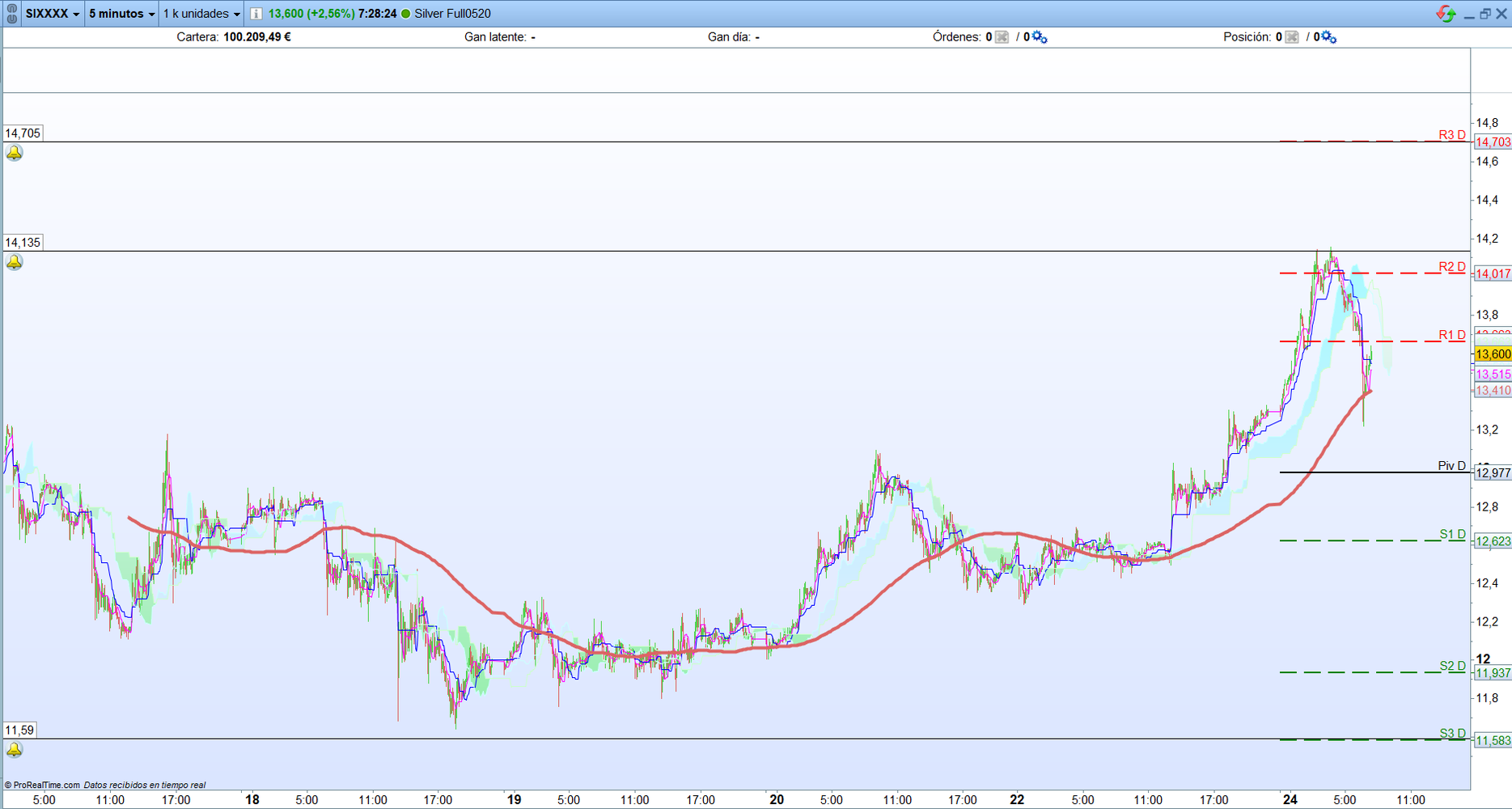Viewport: 1512px width, 809px height.
Task: Click date marker 19 on time axis
Action: (x=515, y=800)
